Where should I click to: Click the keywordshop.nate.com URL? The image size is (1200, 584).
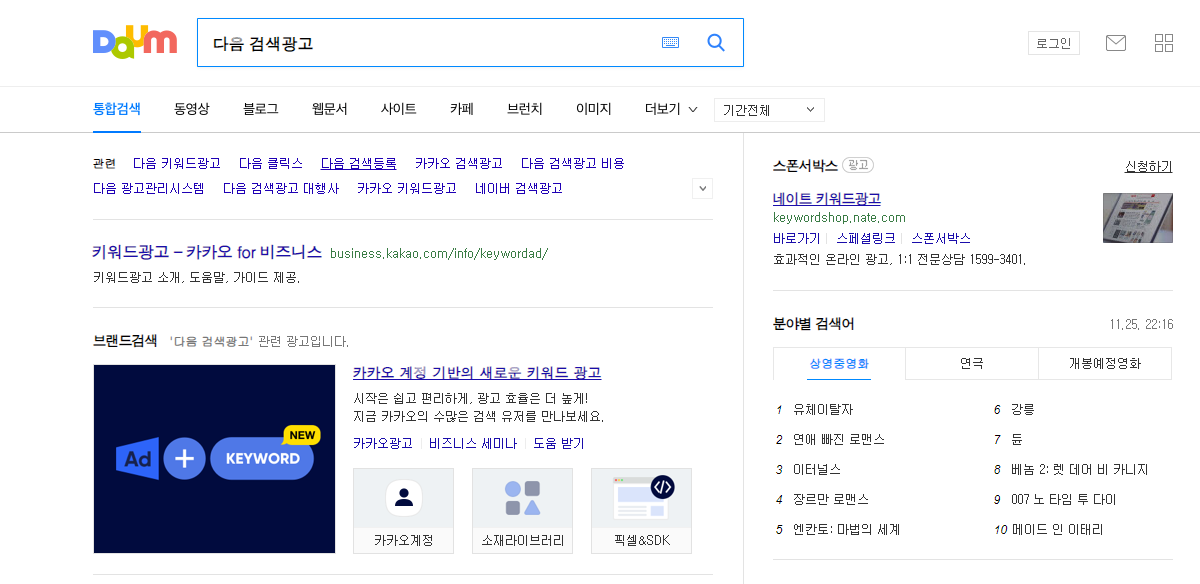(x=839, y=218)
